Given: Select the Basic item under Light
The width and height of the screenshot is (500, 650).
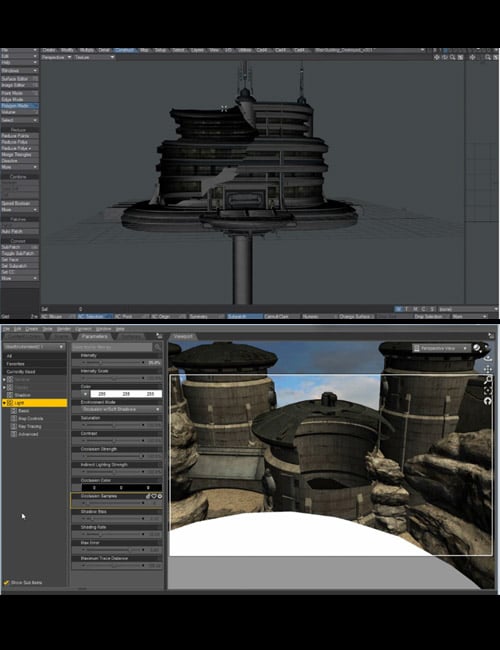Looking at the screenshot, I should tap(24, 411).
